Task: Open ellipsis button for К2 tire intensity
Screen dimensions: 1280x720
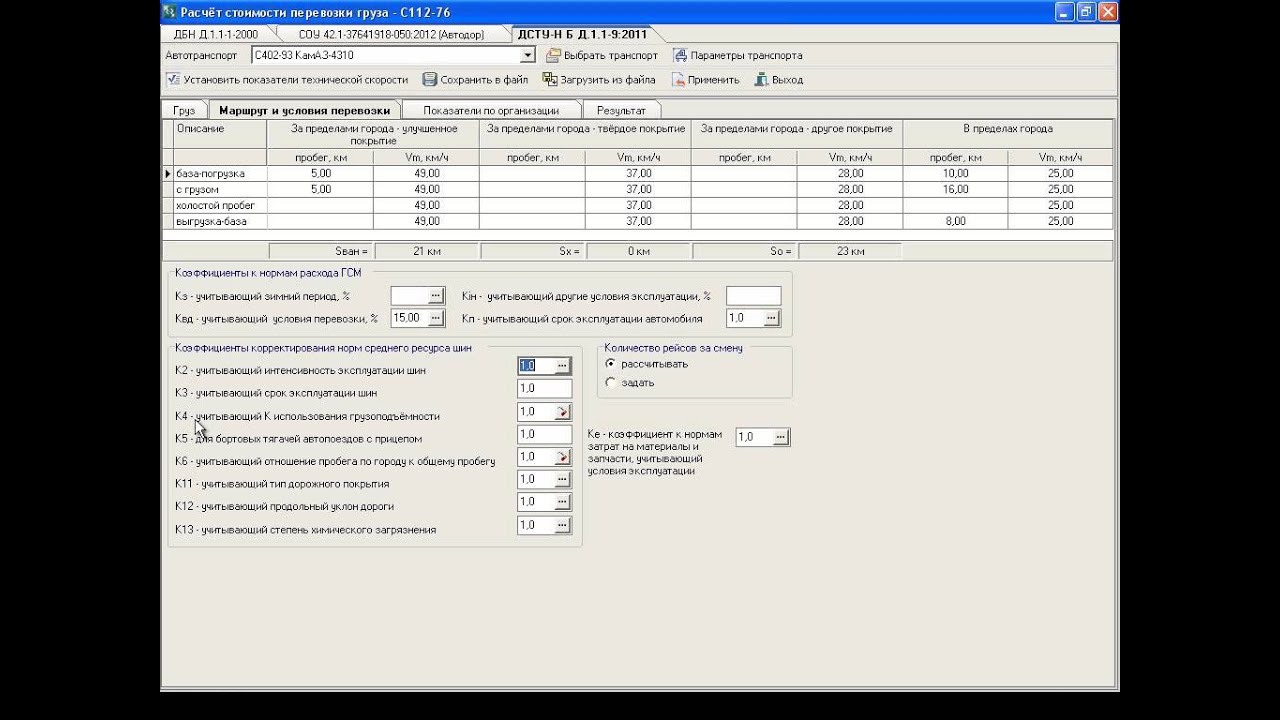Action: click(562, 366)
